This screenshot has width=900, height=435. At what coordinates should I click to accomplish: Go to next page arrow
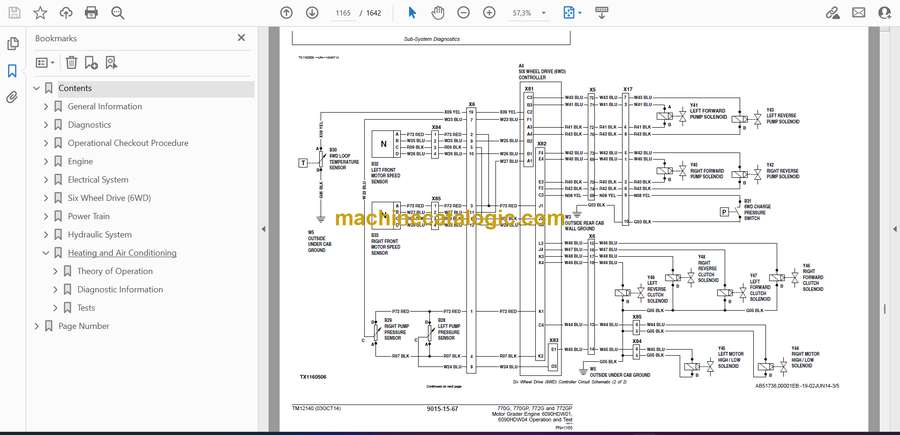pos(312,13)
